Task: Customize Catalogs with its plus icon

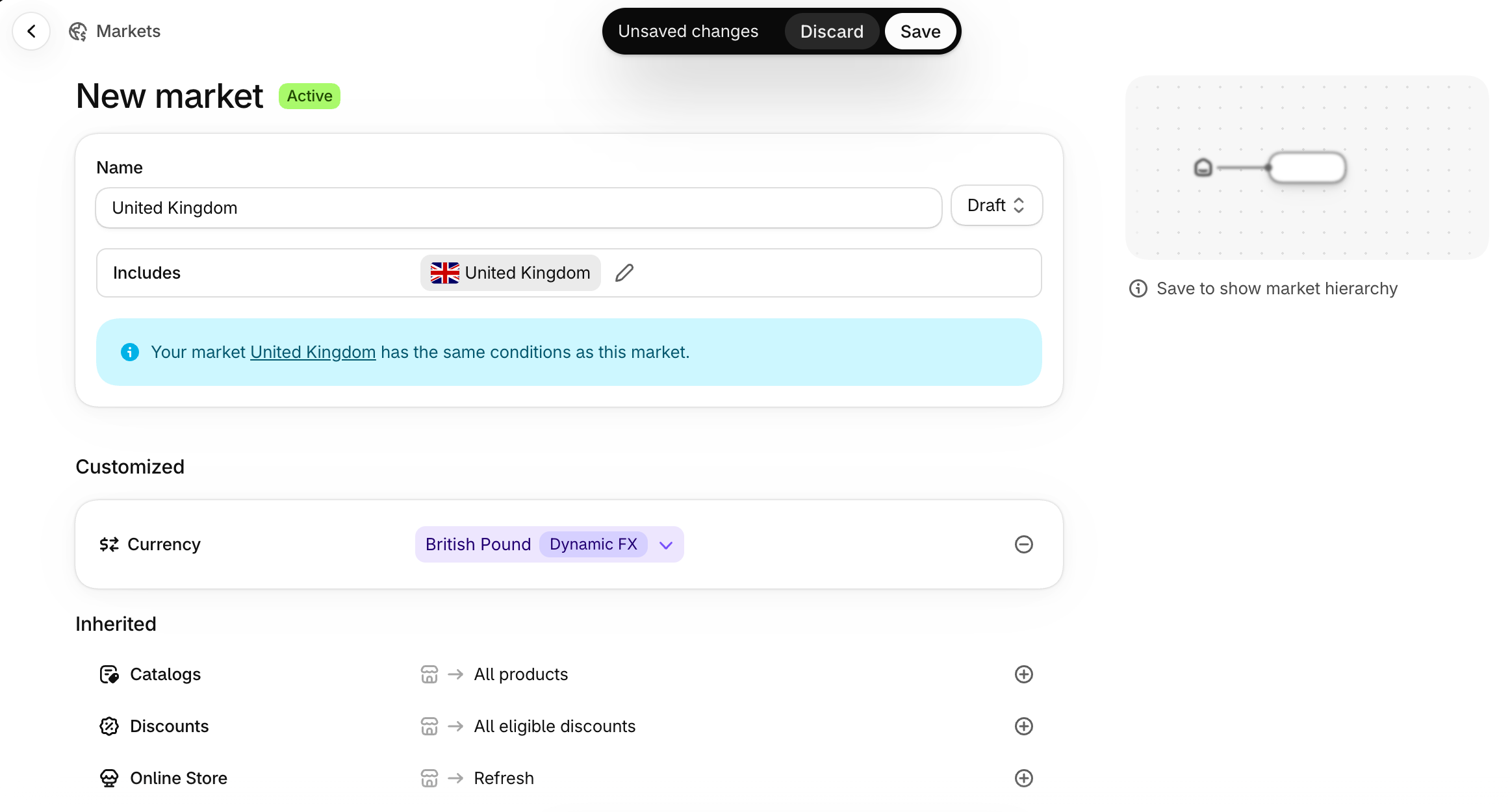Action: pyautogui.click(x=1024, y=674)
